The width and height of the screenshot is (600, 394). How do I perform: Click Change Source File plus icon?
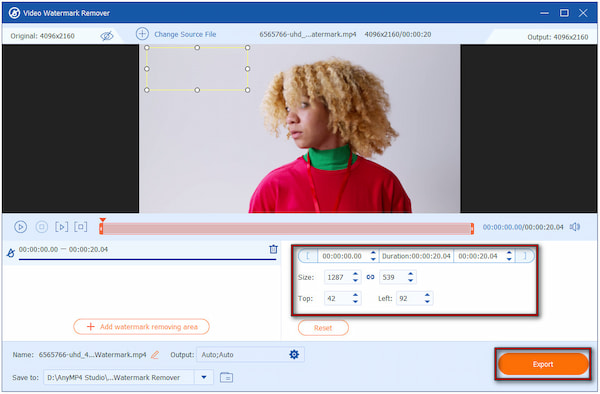pos(142,34)
